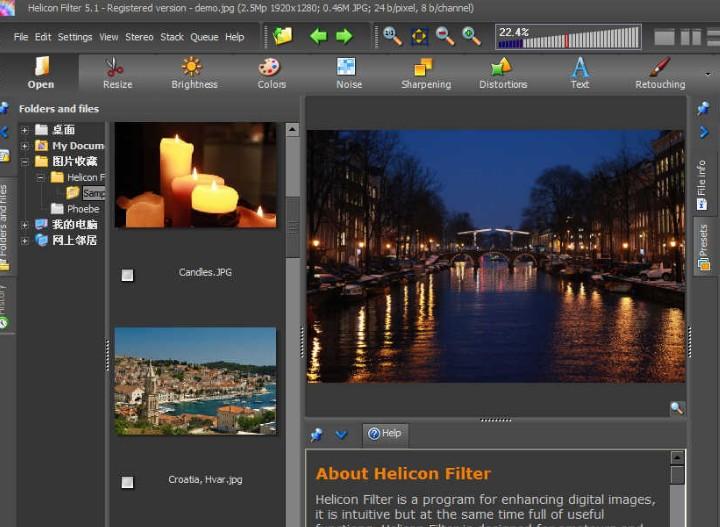Open the toolbar overflow dropdown arrow

tap(708, 74)
